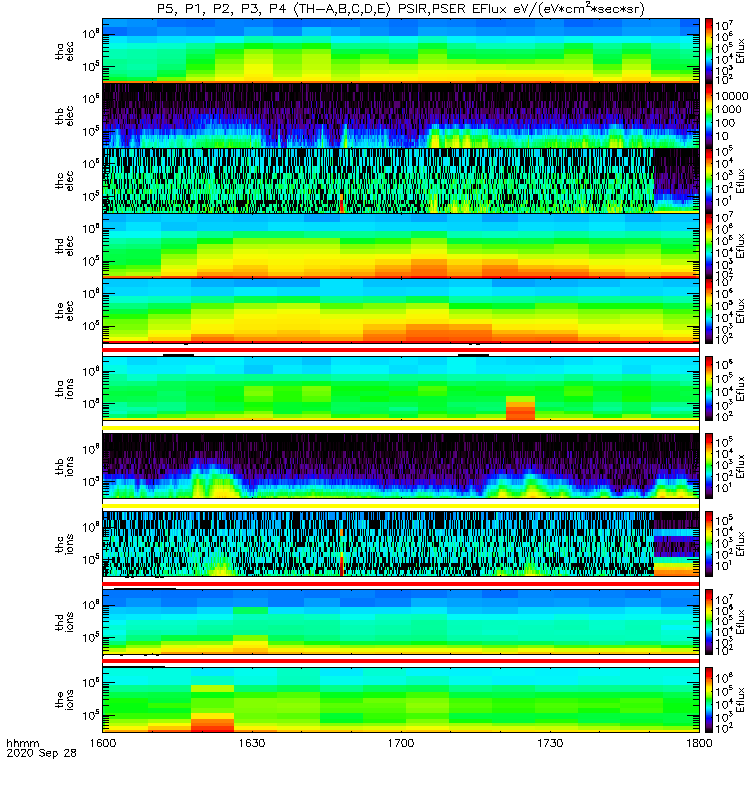Select the "thc ions" panel label
This screenshot has height=800, width=750.
tap(65, 544)
